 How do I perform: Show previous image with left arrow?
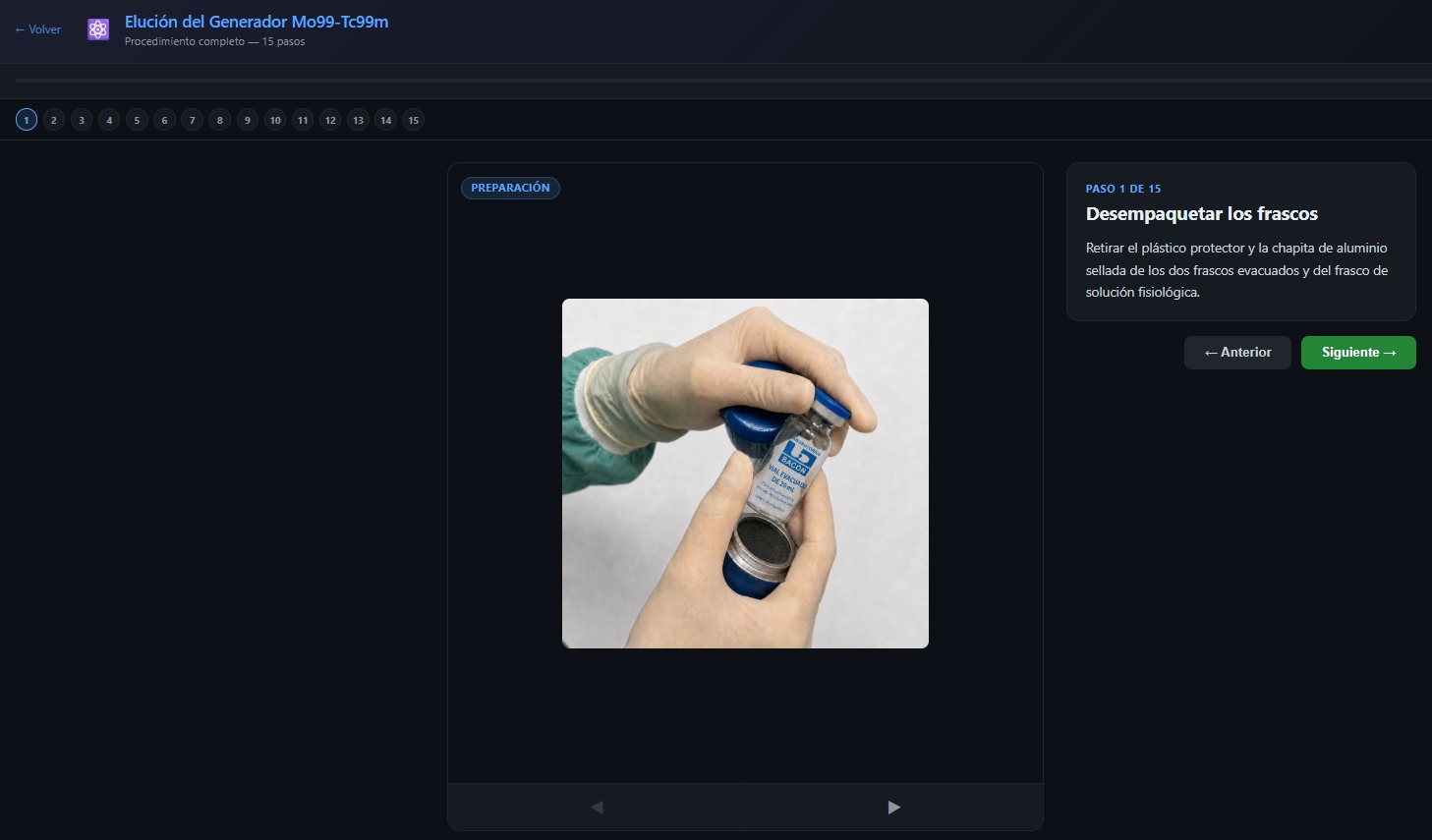pos(597,807)
